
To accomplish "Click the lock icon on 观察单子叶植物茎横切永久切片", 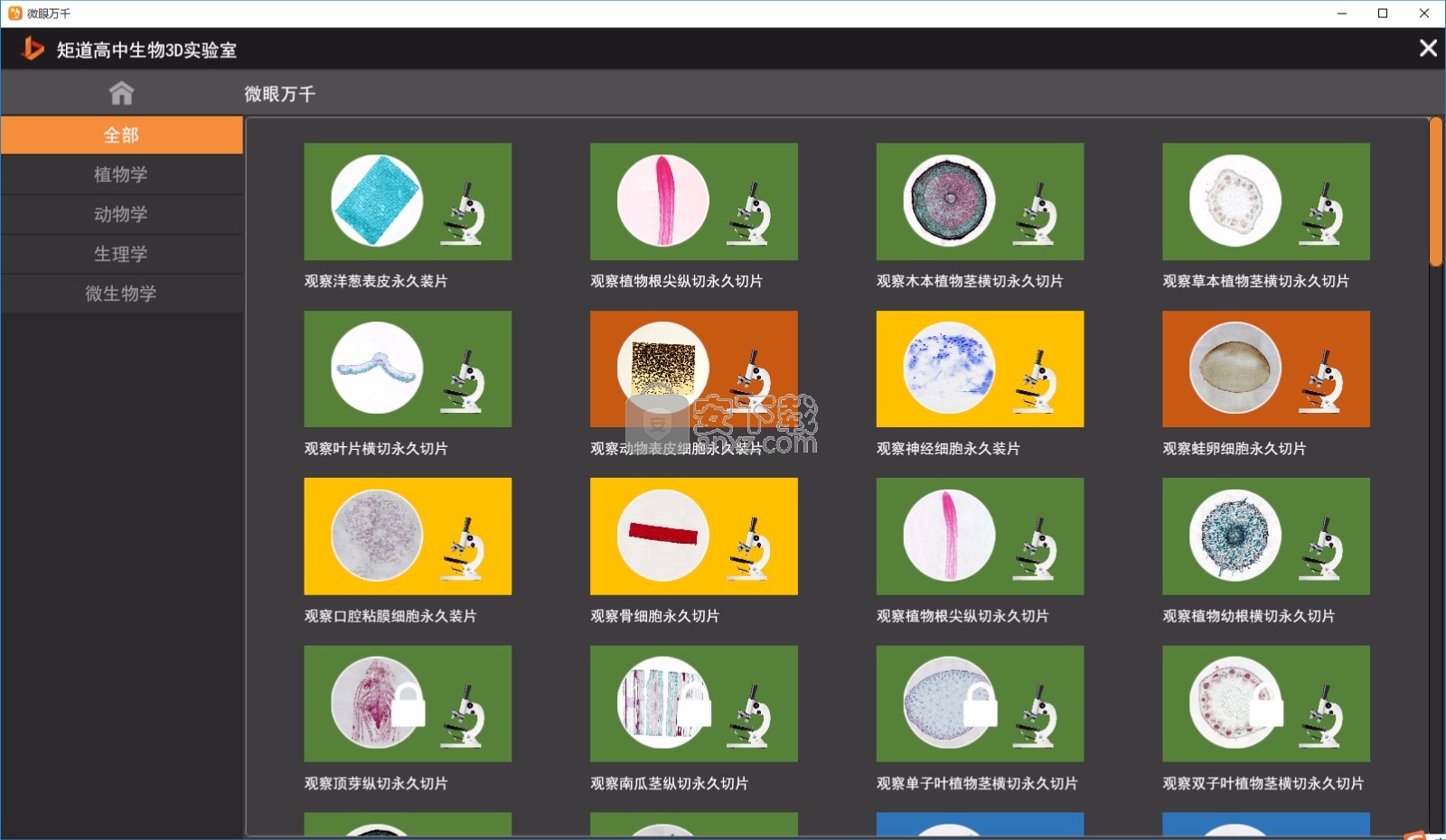I will (x=980, y=705).
